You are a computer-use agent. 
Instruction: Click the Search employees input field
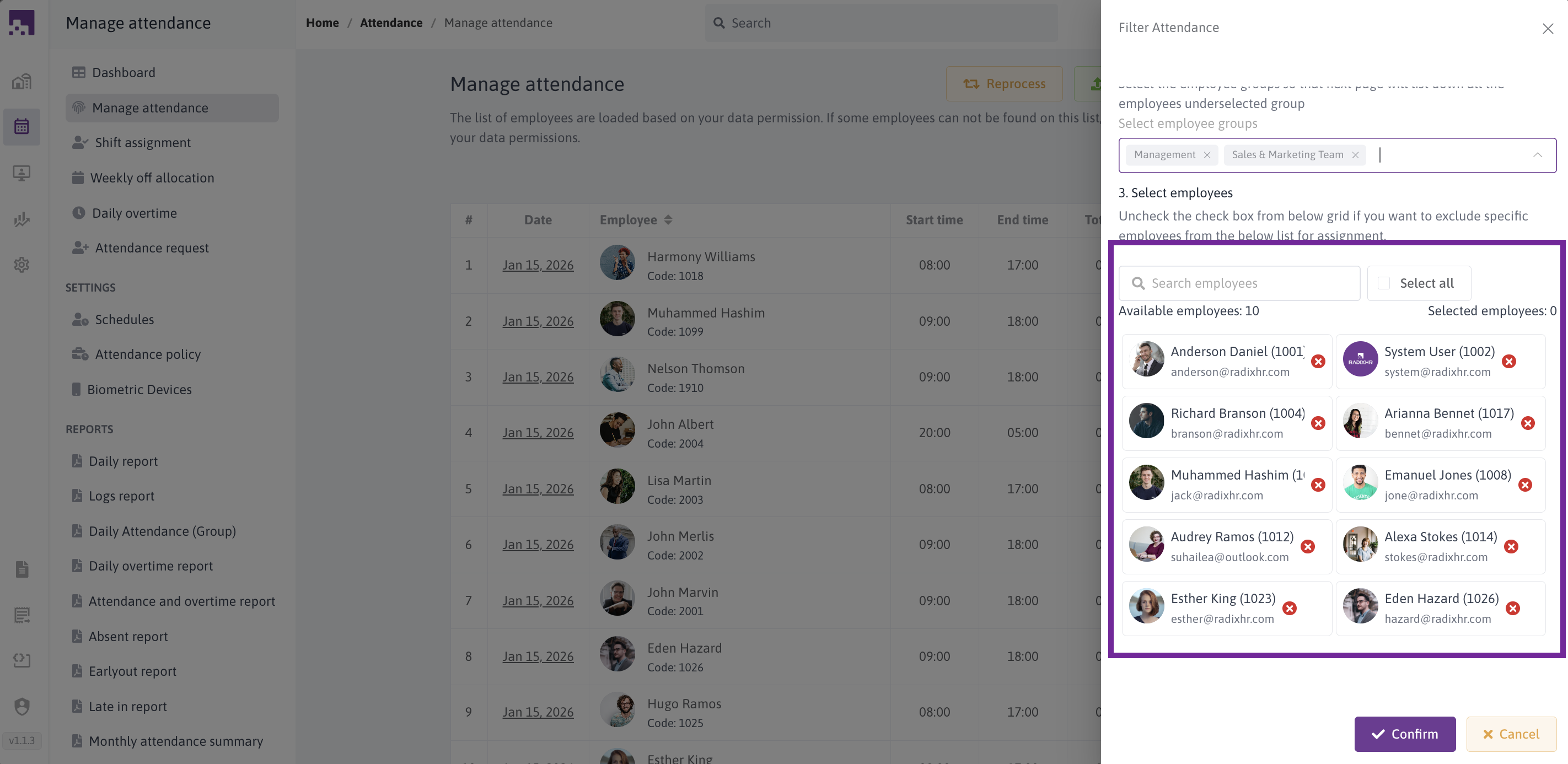click(1239, 282)
